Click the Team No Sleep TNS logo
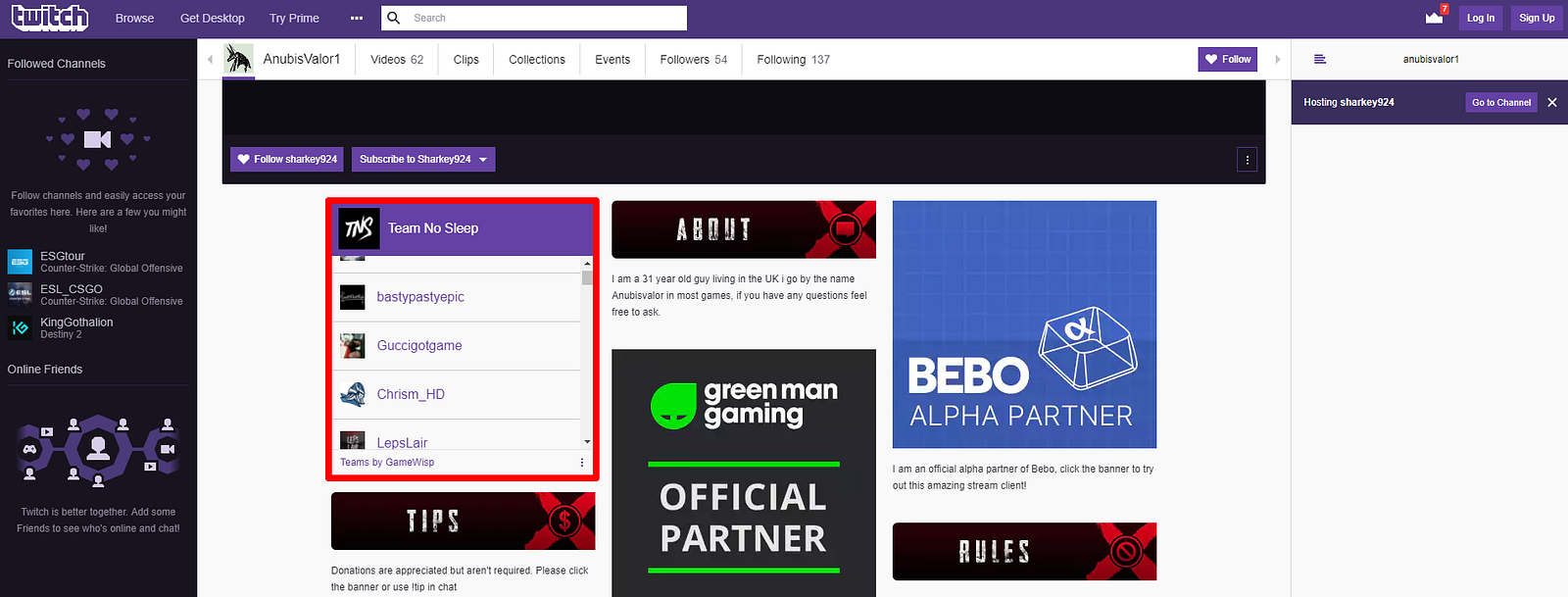Screen dimensions: 1568x597 coord(360,228)
